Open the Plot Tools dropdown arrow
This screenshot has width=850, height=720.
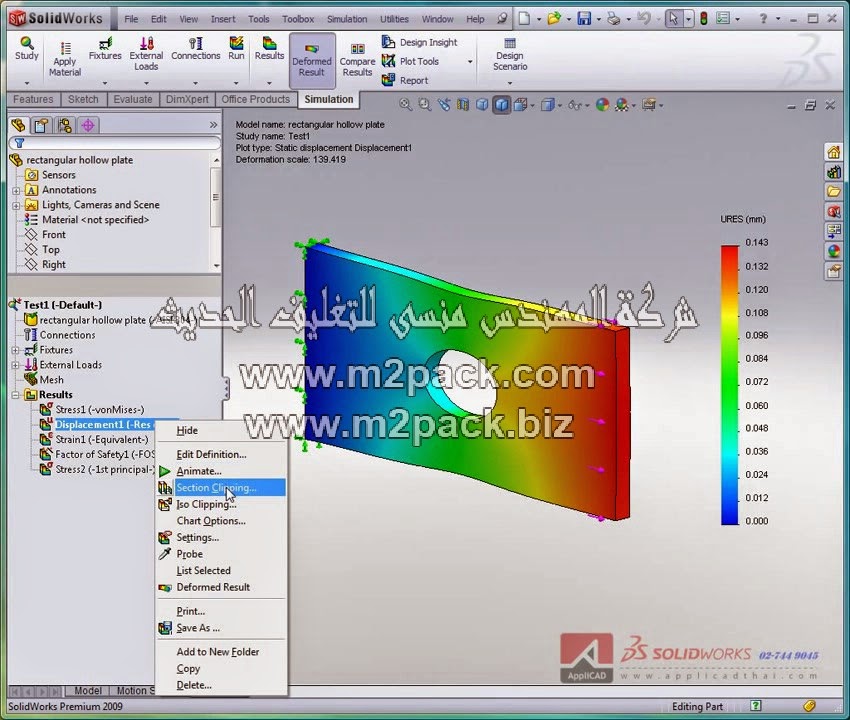click(x=470, y=62)
